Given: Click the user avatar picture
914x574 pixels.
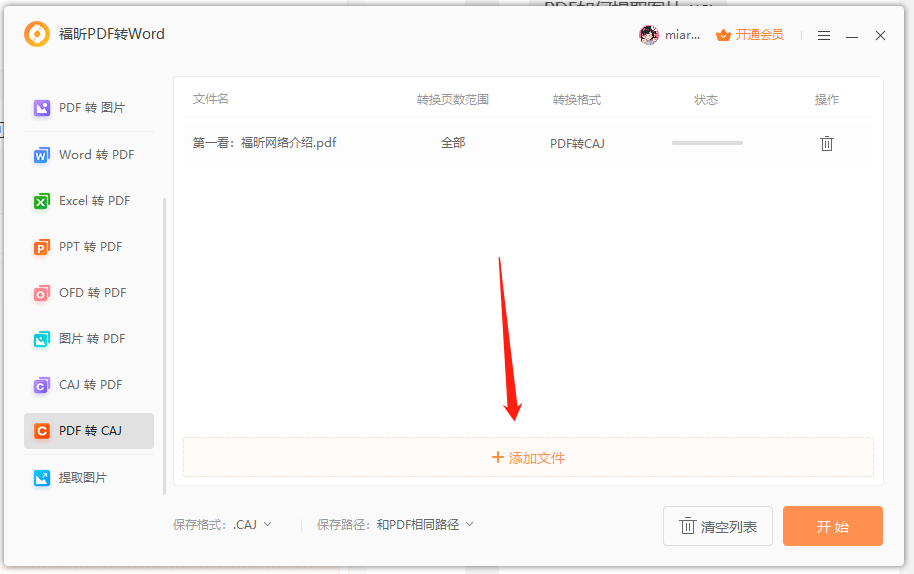Looking at the screenshot, I should [x=649, y=35].
